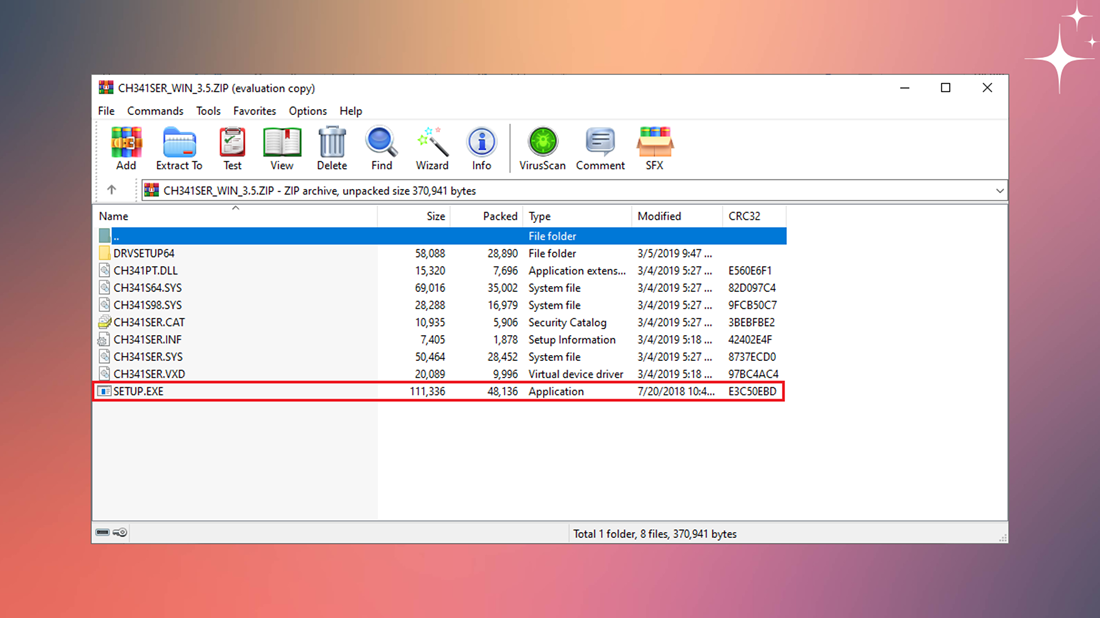This screenshot has height=618, width=1100.
Task: Select the CH341SER.CAT file name
Action: [149, 322]
